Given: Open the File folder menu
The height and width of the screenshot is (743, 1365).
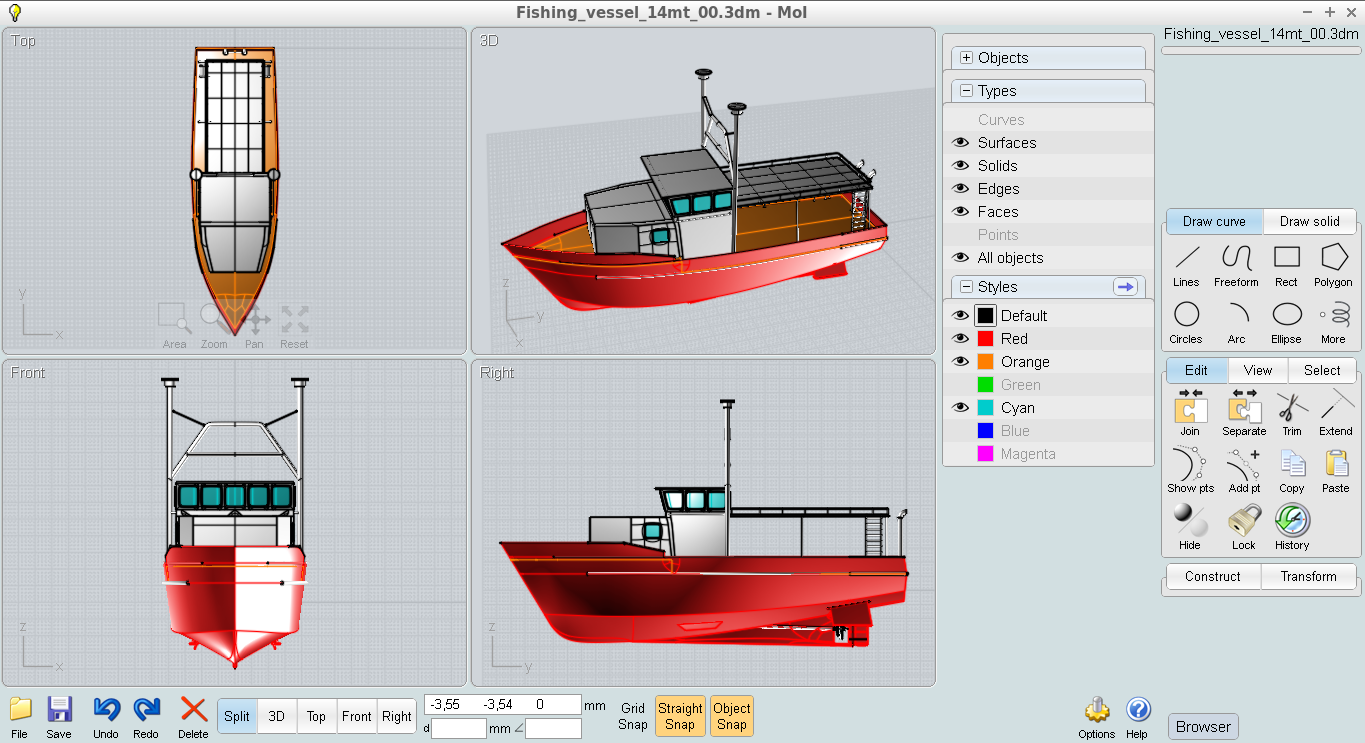Looking at the screenshot, I should 20,717.
